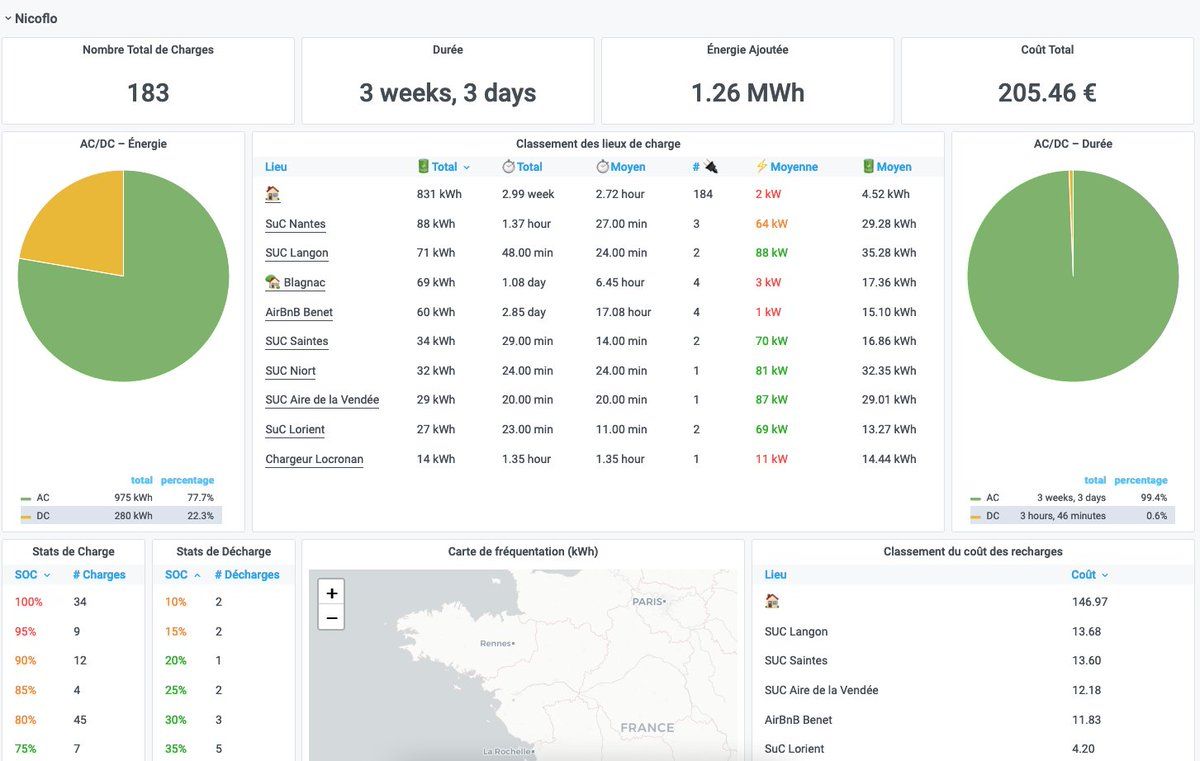Click the house icon in first location row

tap(272, 194)
